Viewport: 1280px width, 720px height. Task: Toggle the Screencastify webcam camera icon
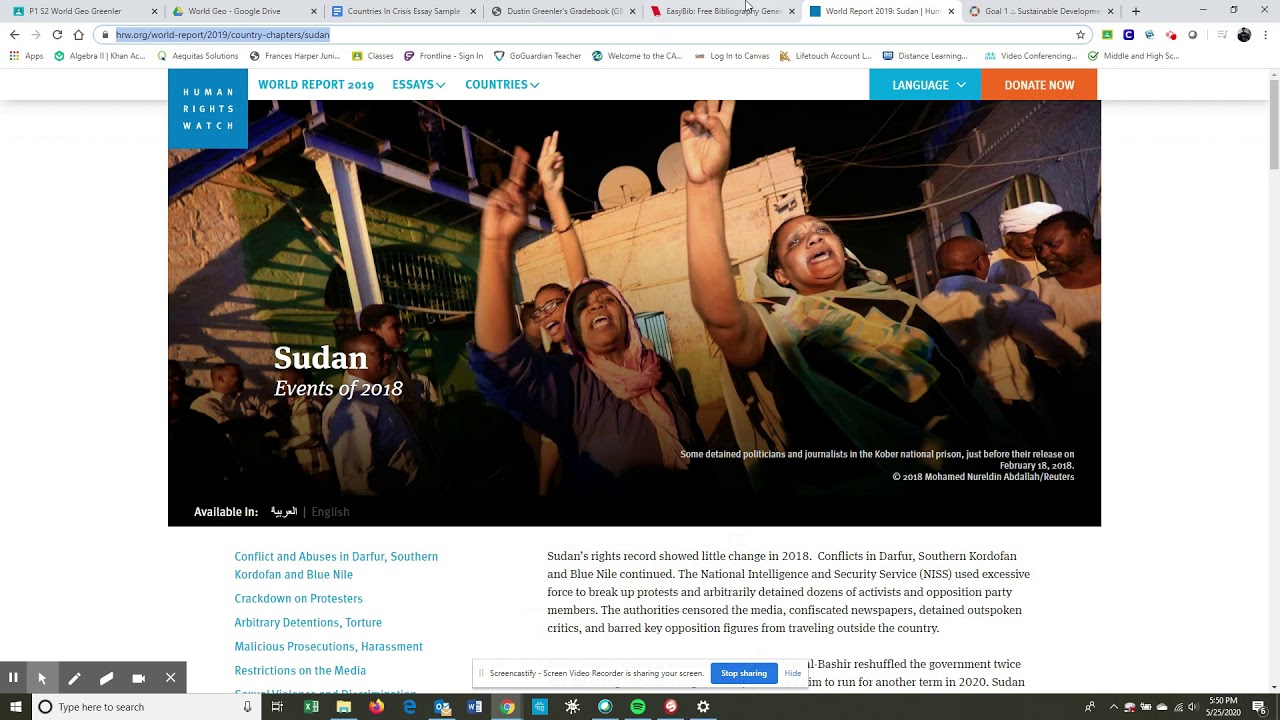pos(138,678)
